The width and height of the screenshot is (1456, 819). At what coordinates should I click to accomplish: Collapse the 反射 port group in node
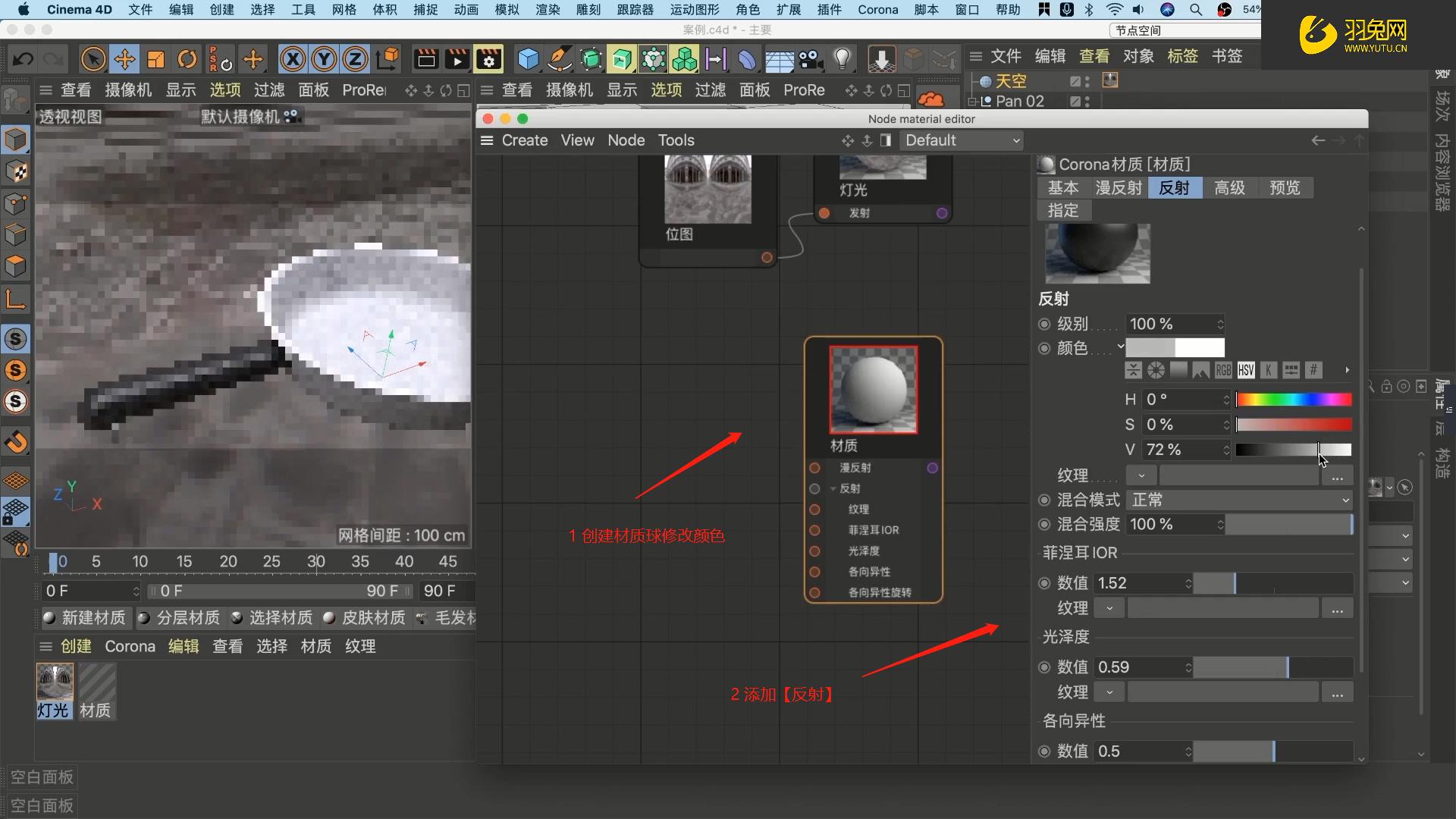coord(833,489)
